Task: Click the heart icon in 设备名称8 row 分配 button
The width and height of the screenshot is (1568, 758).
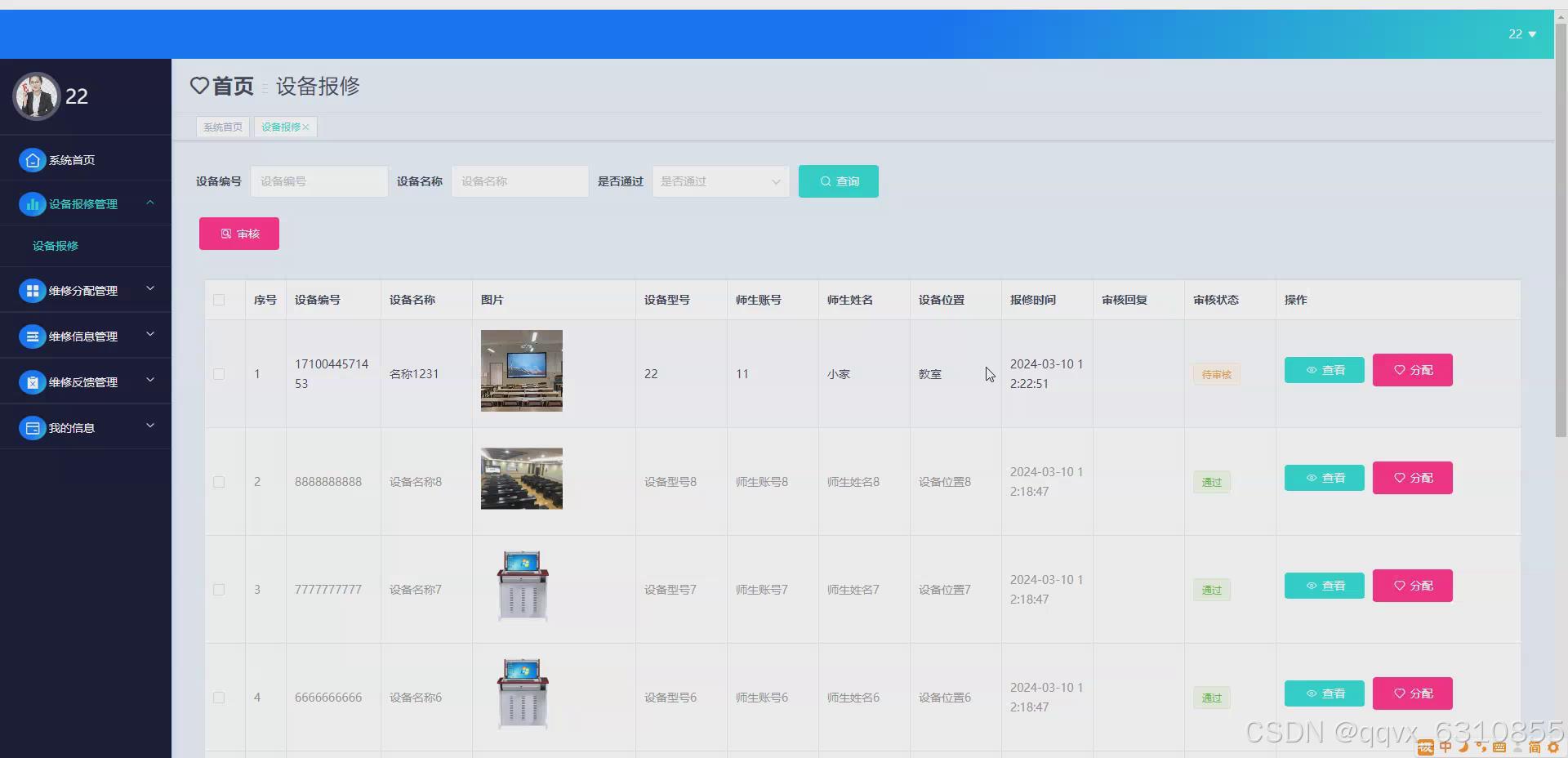Action: [x=1400, y=478]
